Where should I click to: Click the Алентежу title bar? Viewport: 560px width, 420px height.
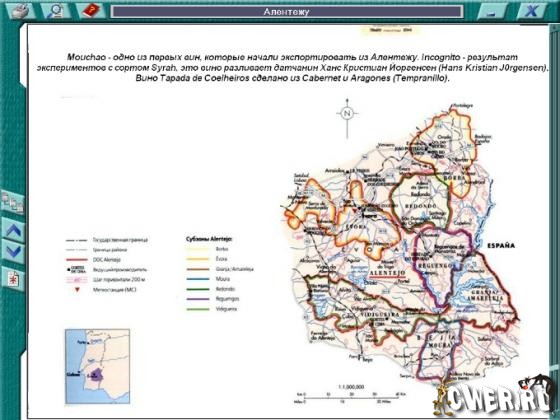pyautogui.click(x=287, y=12)
